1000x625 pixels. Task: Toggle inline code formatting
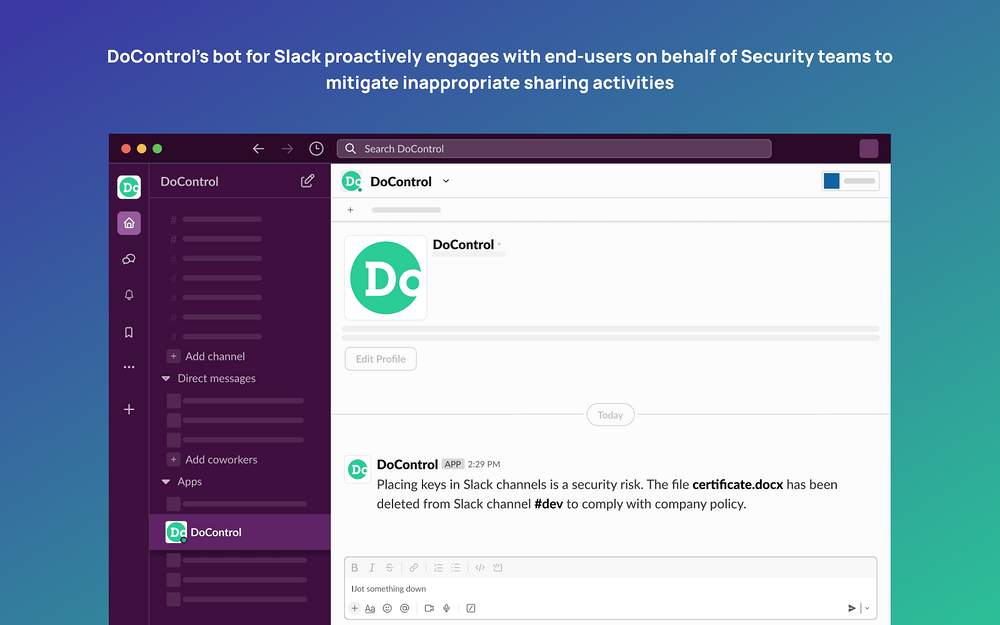[x=480, y=568]
